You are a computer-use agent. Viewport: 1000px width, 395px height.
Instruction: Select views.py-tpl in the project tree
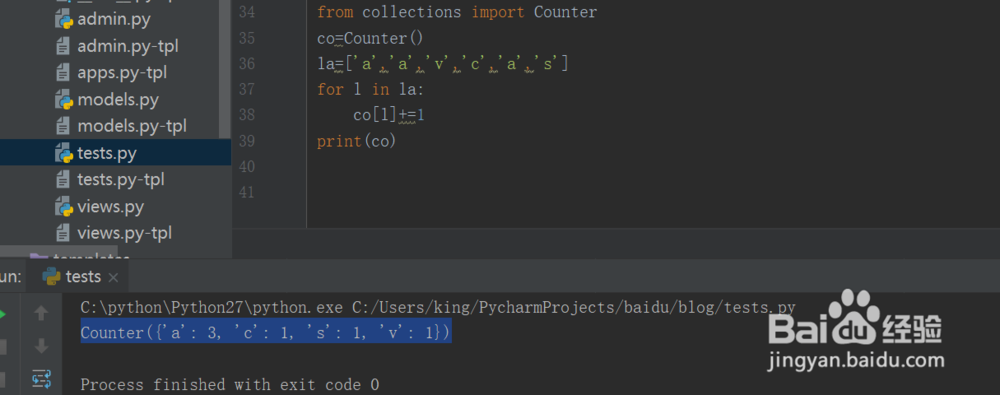(124, 234)
